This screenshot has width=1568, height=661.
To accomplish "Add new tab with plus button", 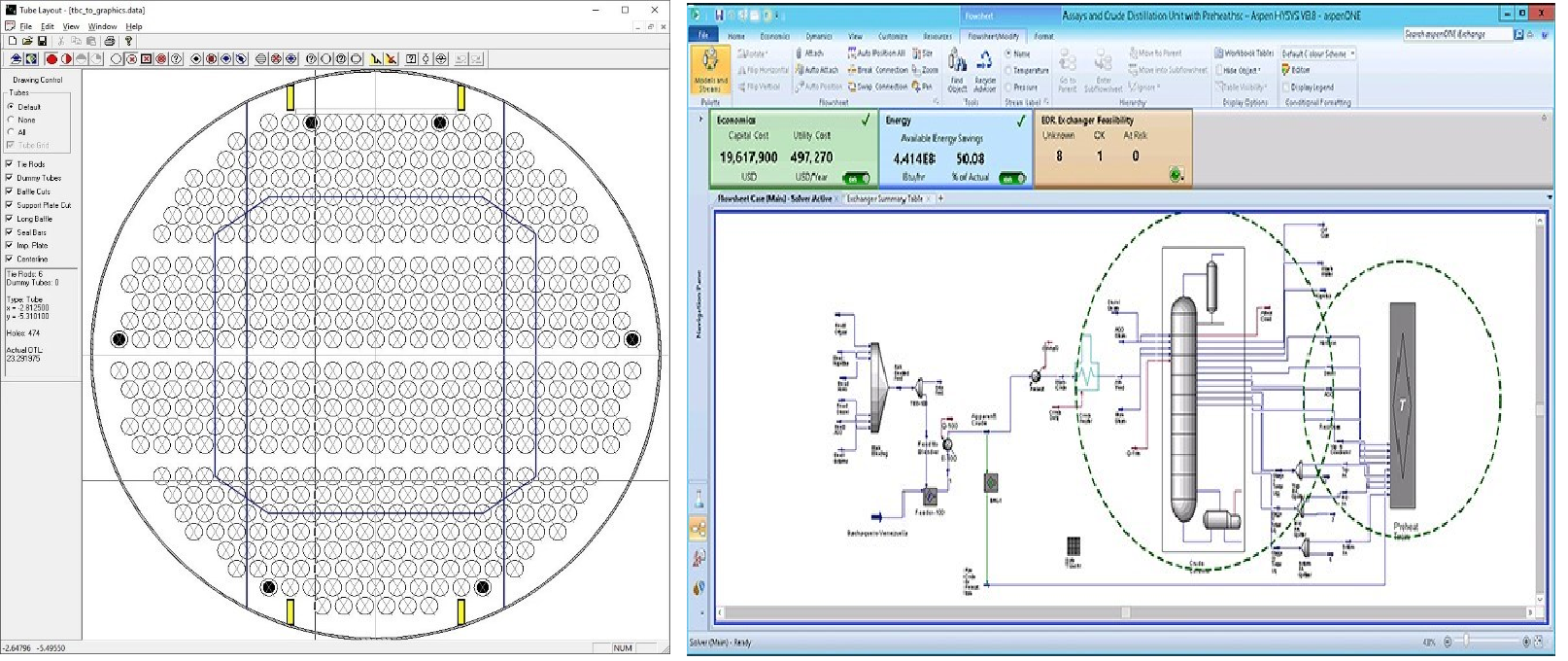I will point(939,198).
